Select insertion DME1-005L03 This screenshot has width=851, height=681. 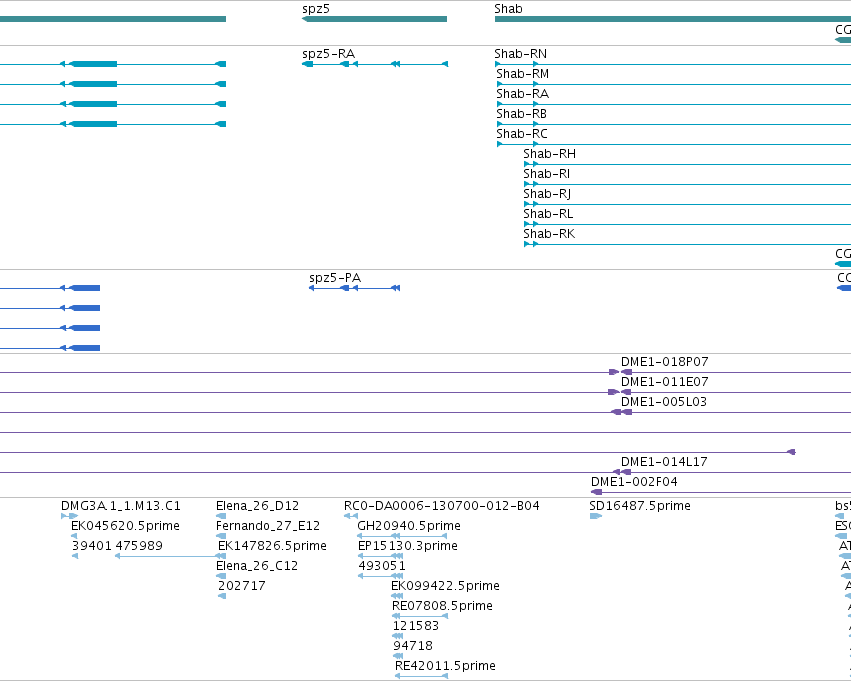(664, 402)
